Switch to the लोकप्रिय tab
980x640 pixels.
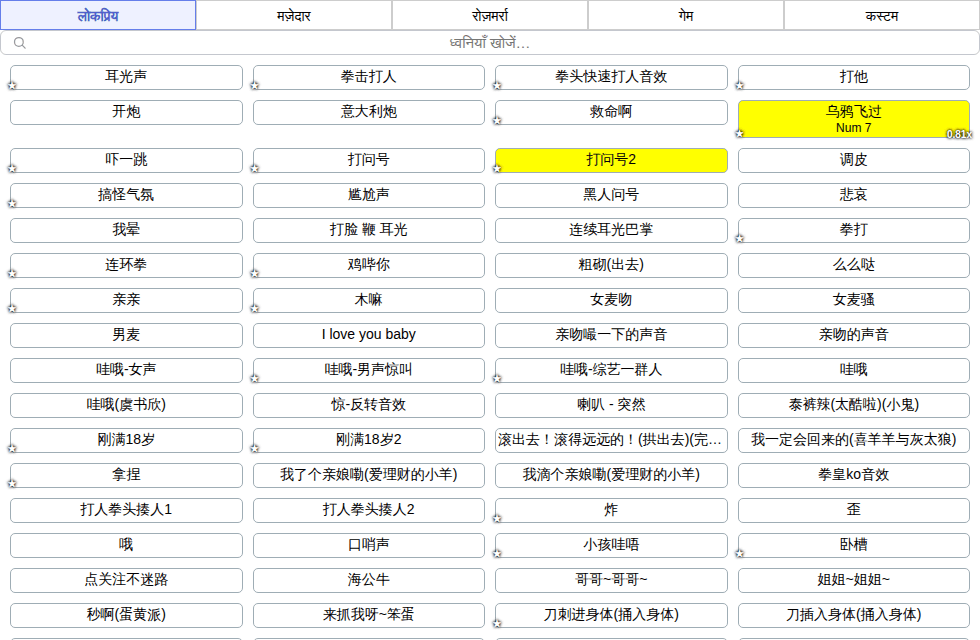pos(98,15)
